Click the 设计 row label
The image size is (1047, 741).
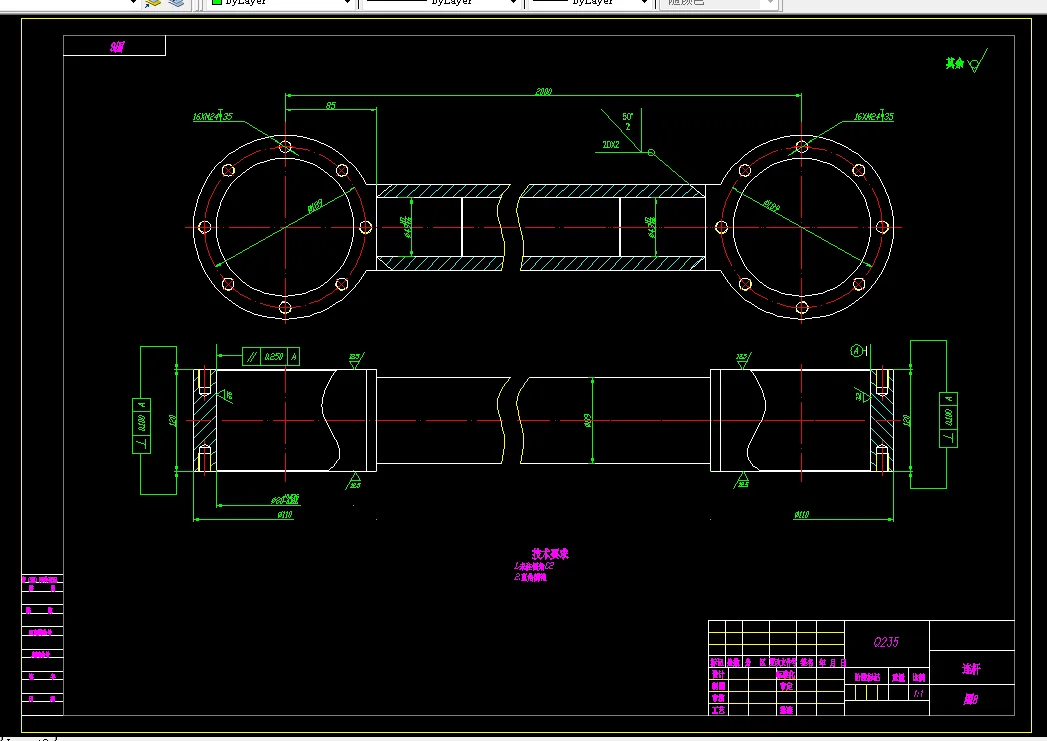pyautogui.click(x=718, y=674)
